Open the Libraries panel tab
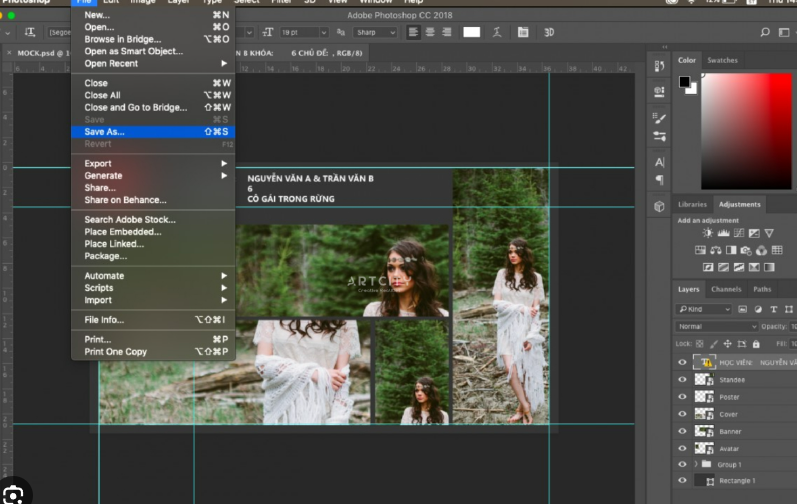 click(x=692, y=204)
